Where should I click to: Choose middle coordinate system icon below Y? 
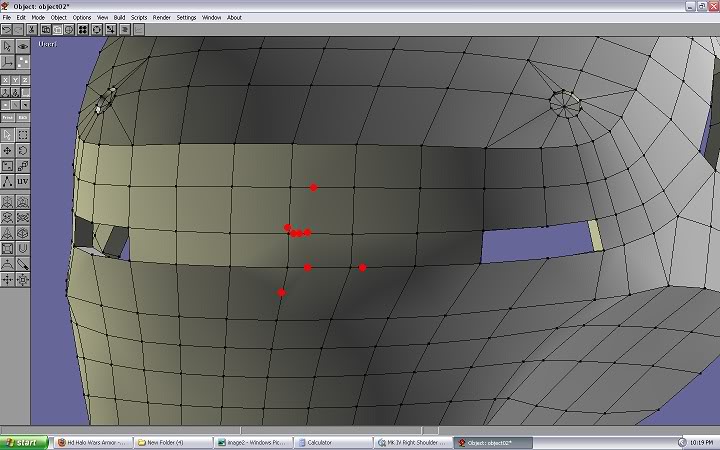(15, 92)
